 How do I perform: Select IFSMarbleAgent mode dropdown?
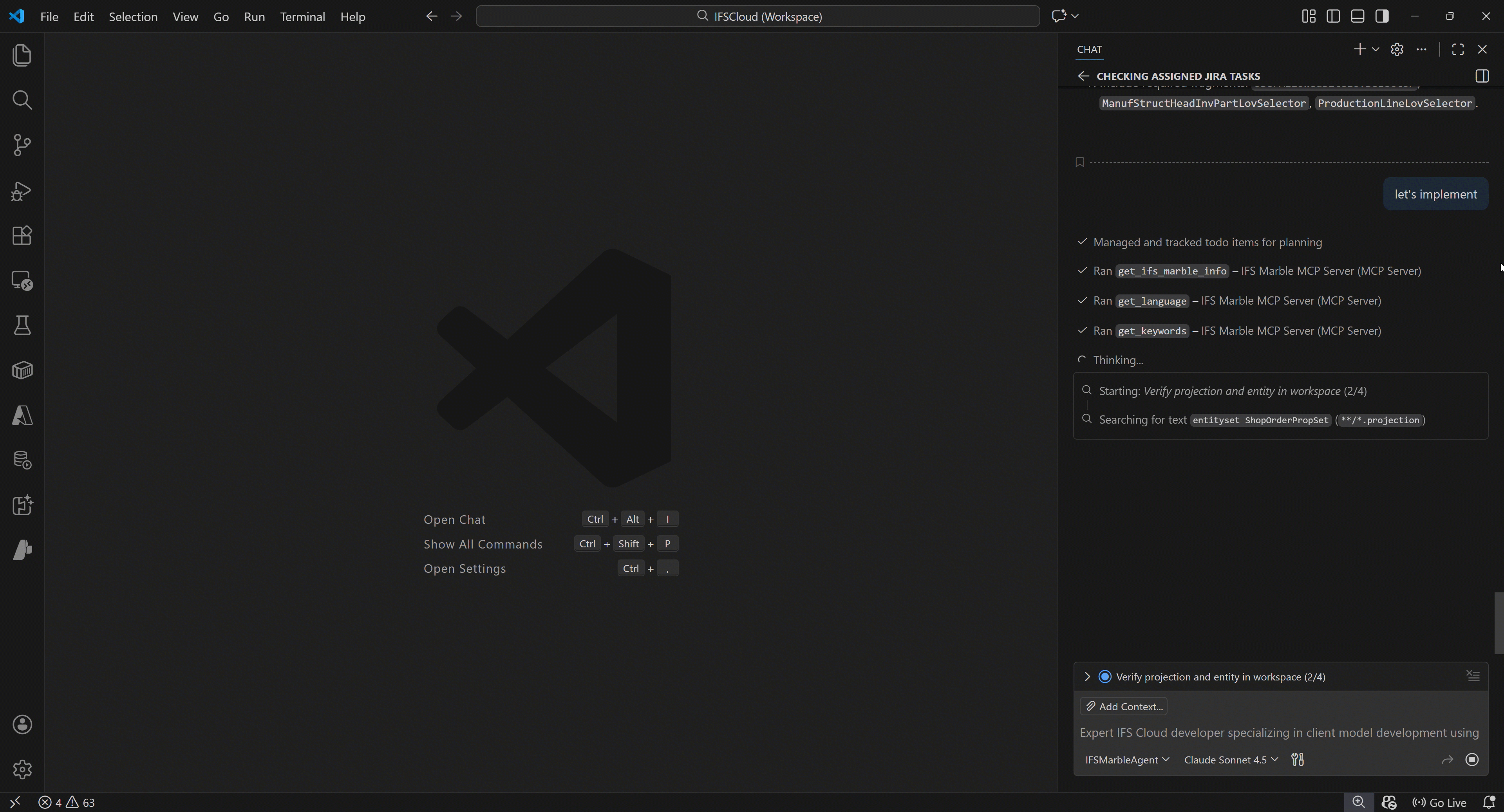(1127, 760)
